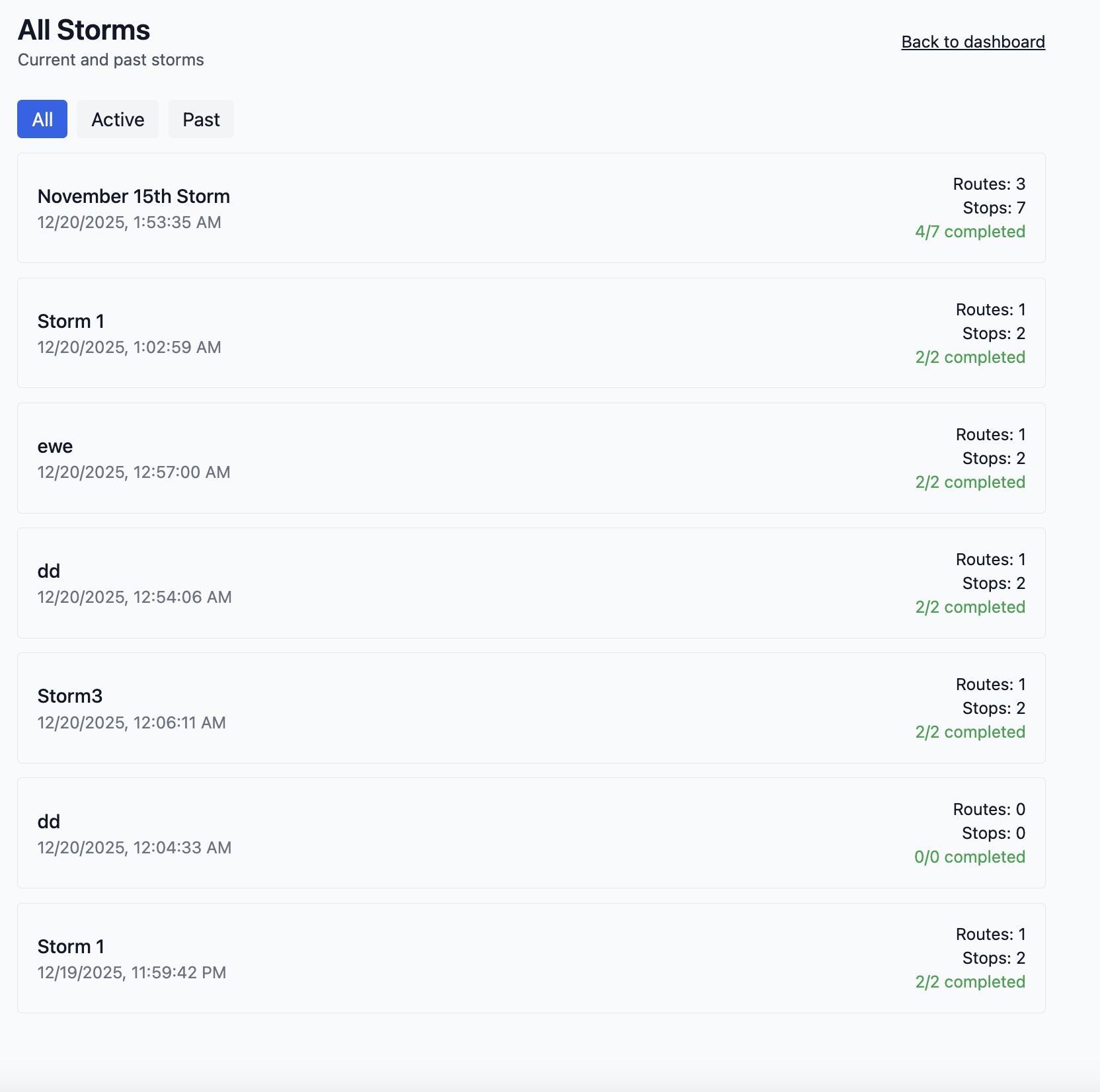Open the Storm3 entry

70,696
